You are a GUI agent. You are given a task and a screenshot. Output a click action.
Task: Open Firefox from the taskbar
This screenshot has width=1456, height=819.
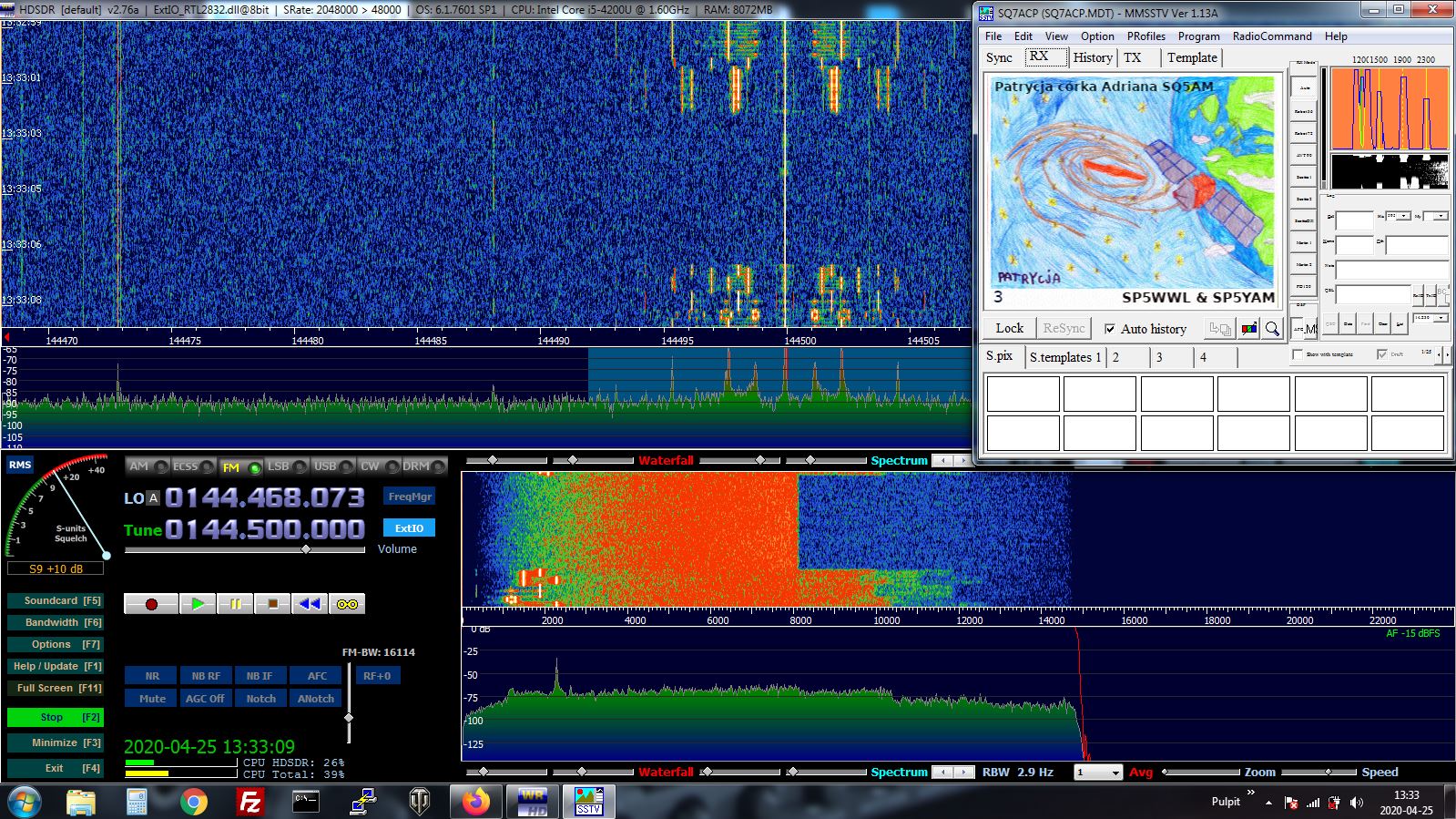click(475, 802)
